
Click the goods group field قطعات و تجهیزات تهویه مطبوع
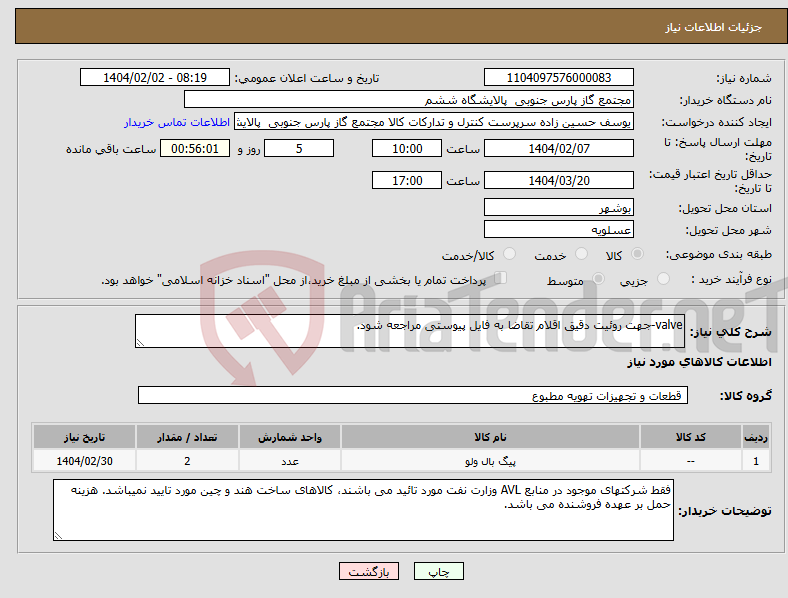(413, 395)
